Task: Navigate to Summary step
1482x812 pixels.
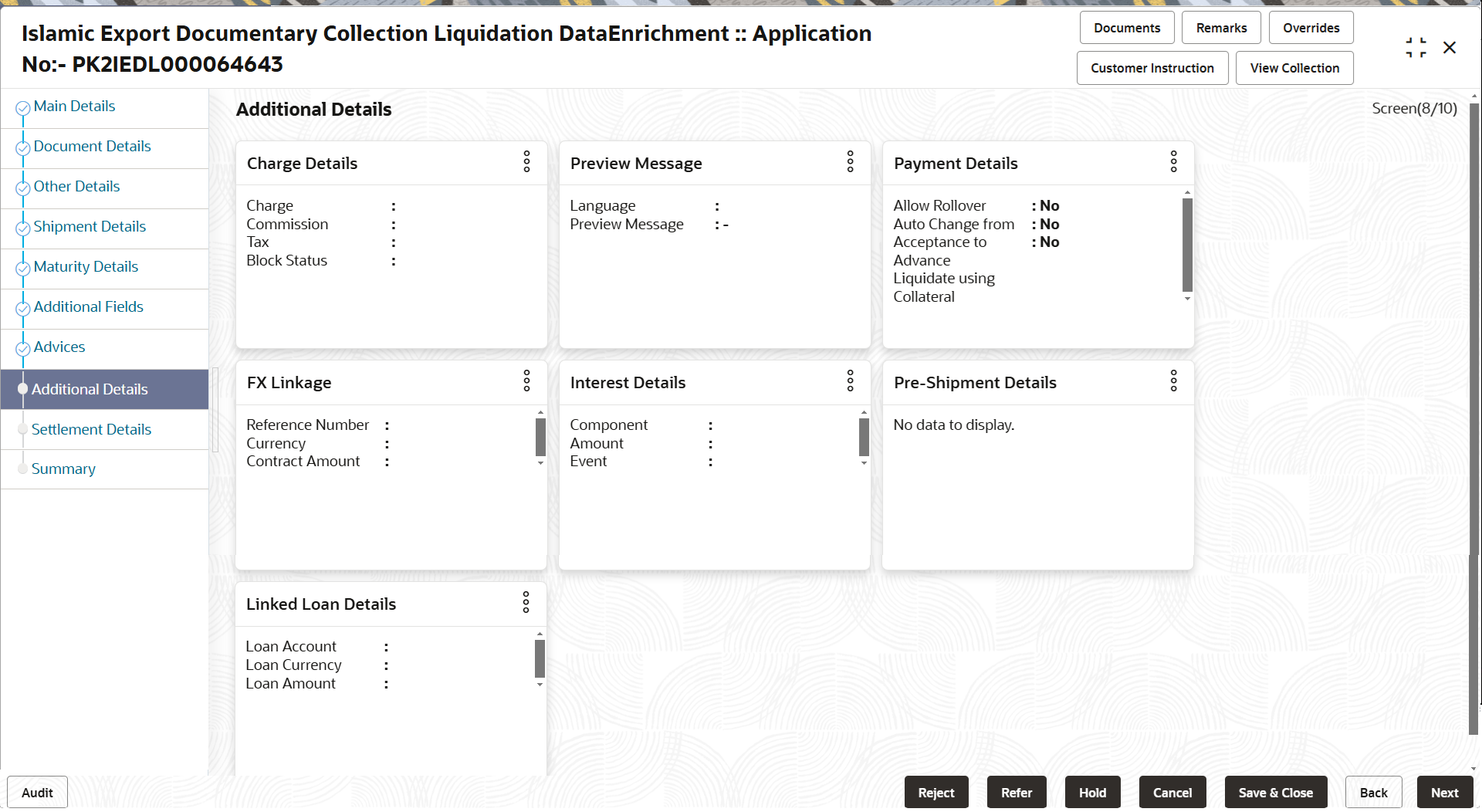Action: click(x=63, y=469)
